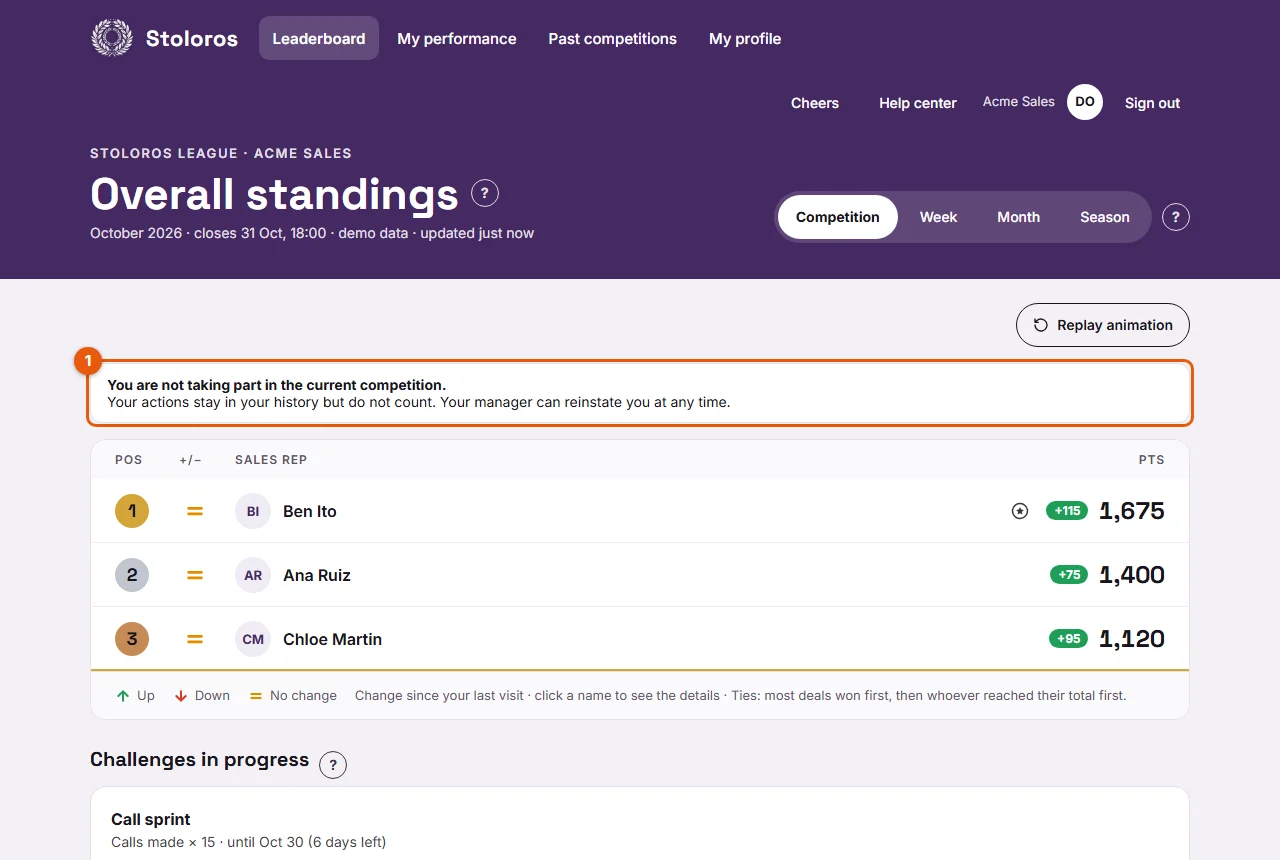
Task: Click the Stoloros laurel logo icon
Action: click(111, 38)
